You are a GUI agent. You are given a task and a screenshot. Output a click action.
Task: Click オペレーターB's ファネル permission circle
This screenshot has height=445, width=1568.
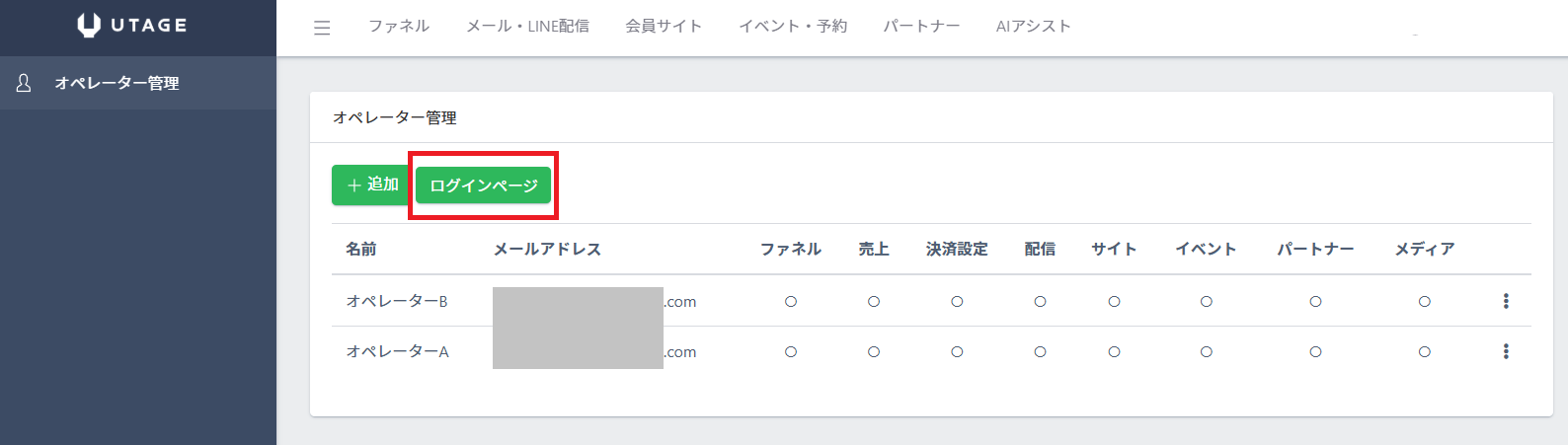point(791,302)
